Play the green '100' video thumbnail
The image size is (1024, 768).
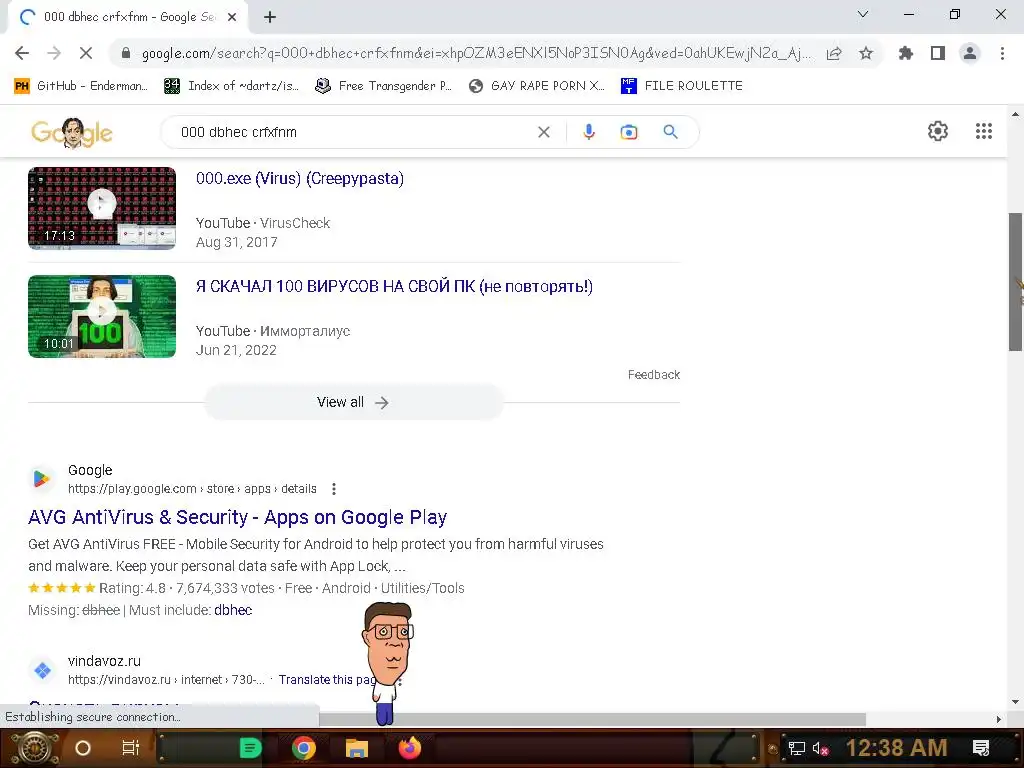tap(102, 316)
